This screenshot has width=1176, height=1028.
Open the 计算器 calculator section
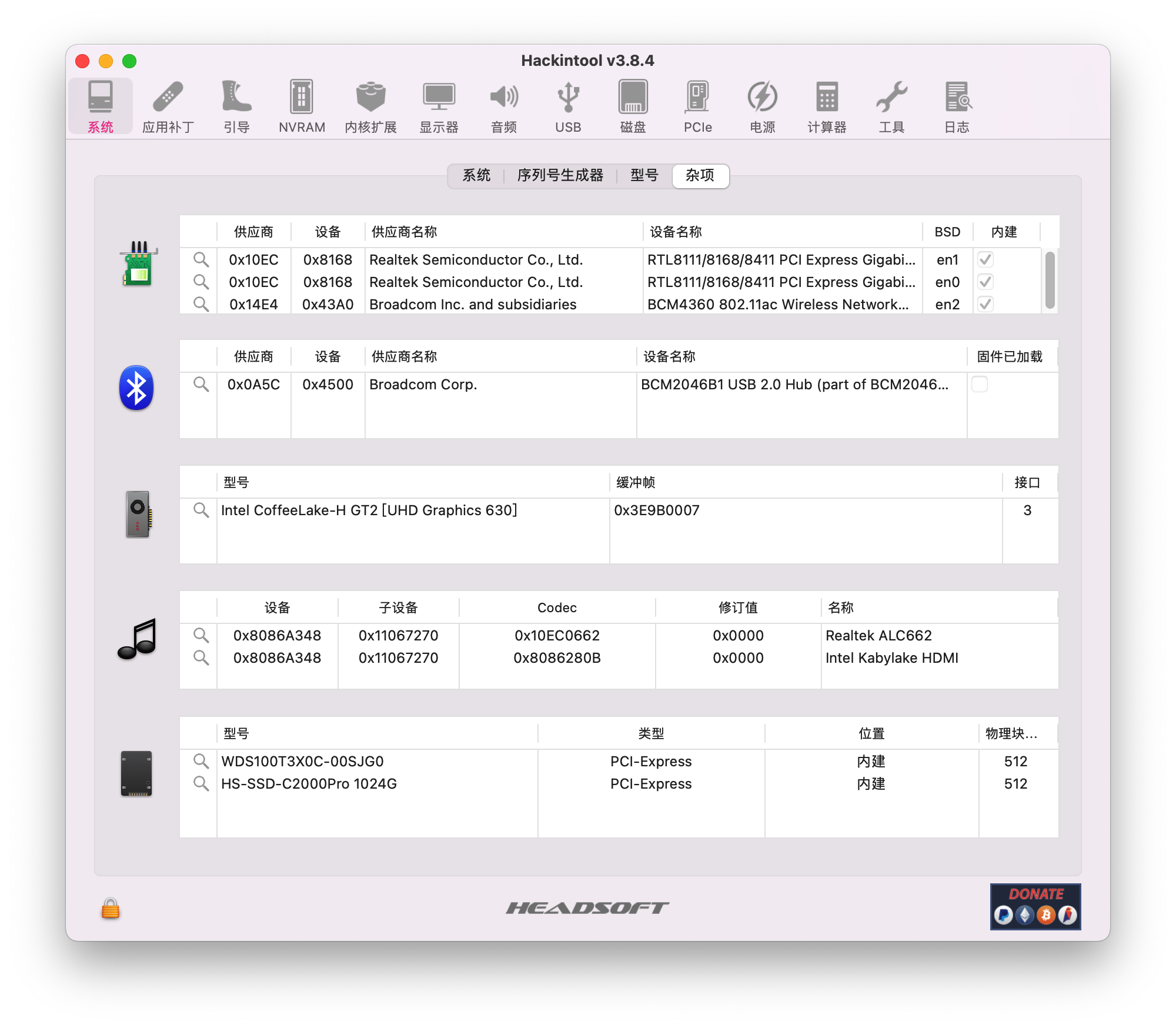(827, 106)
